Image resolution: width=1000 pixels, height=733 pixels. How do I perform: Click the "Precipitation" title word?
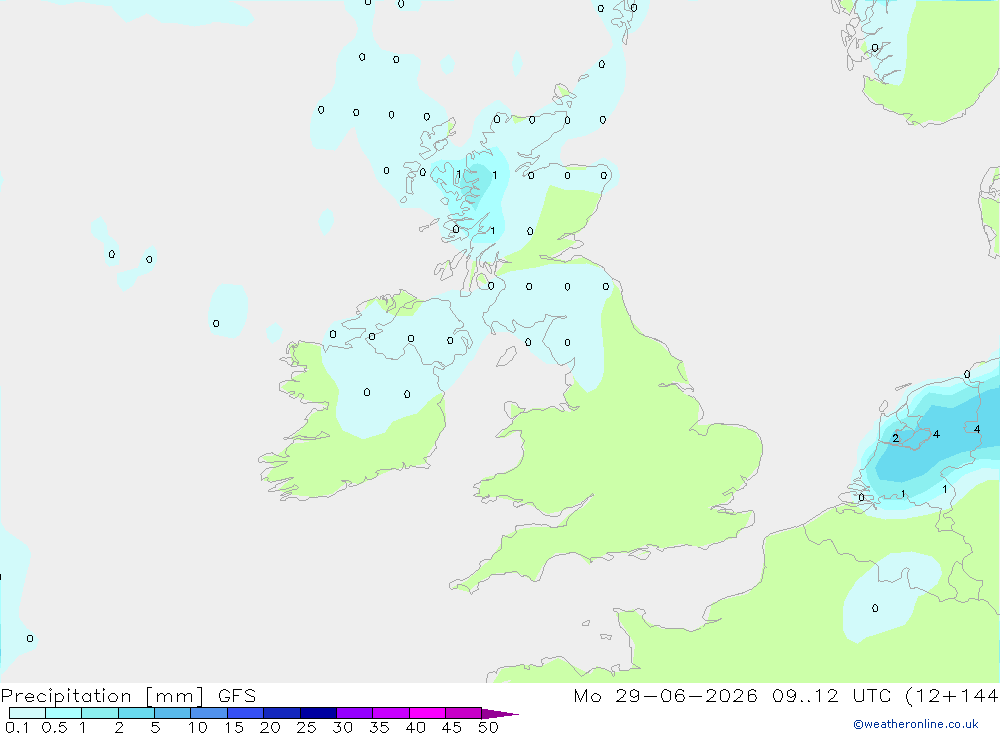(x=66, y=696)
